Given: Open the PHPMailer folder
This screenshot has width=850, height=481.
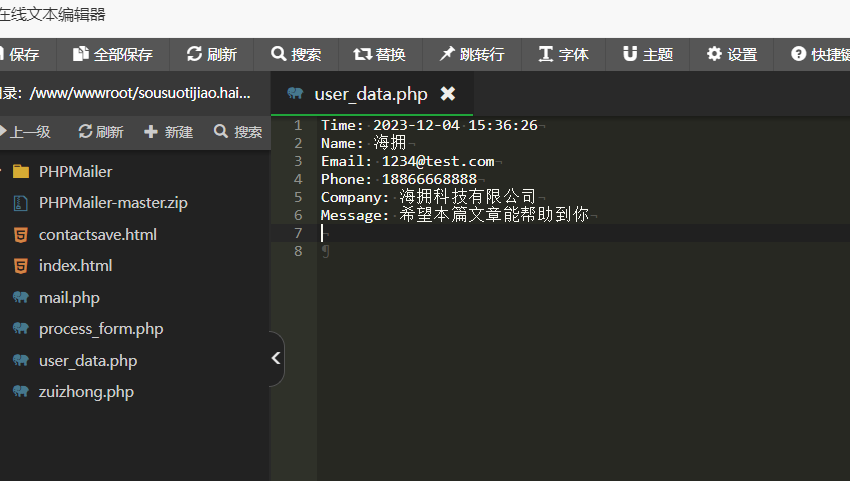Looking at the screenshot, I should click(75, 172).
